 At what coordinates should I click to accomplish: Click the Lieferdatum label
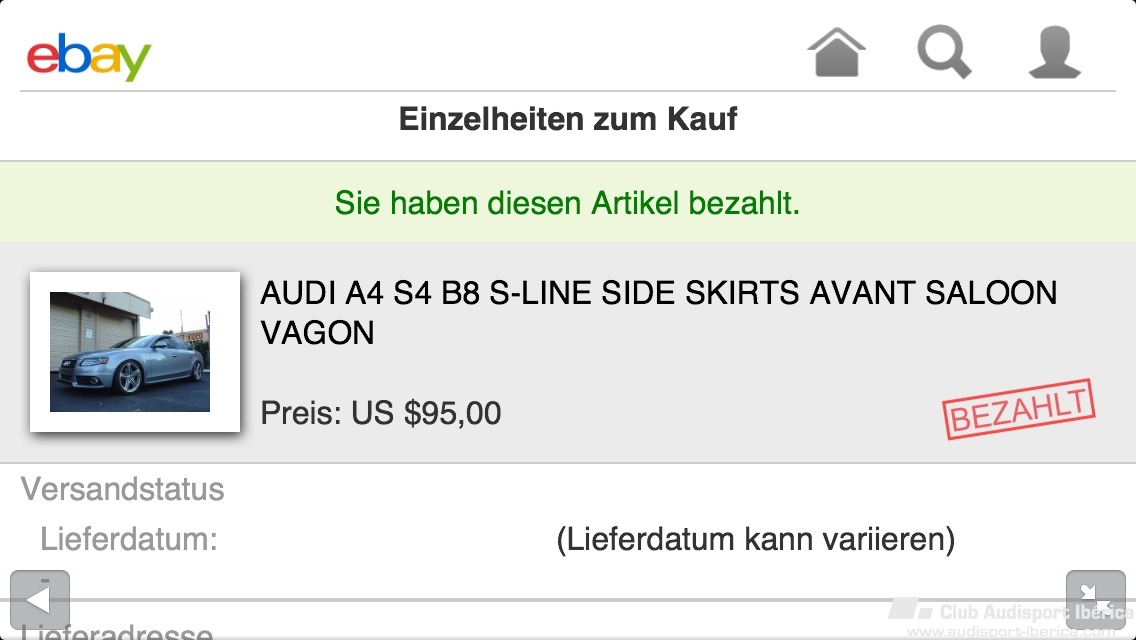pos(129,539)
